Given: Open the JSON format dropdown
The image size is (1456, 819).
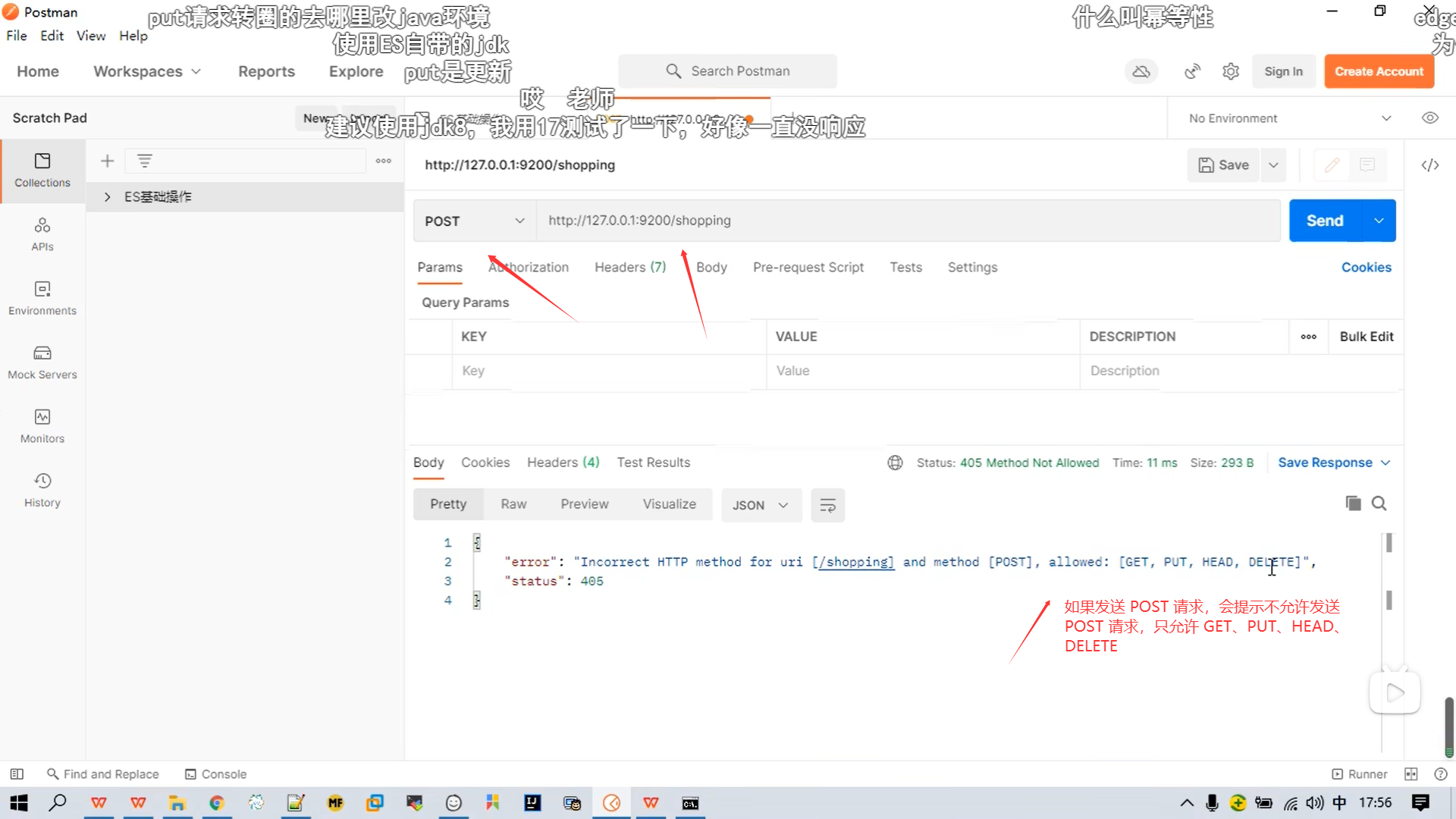Looking at the screenshot, I should (761, 505).
